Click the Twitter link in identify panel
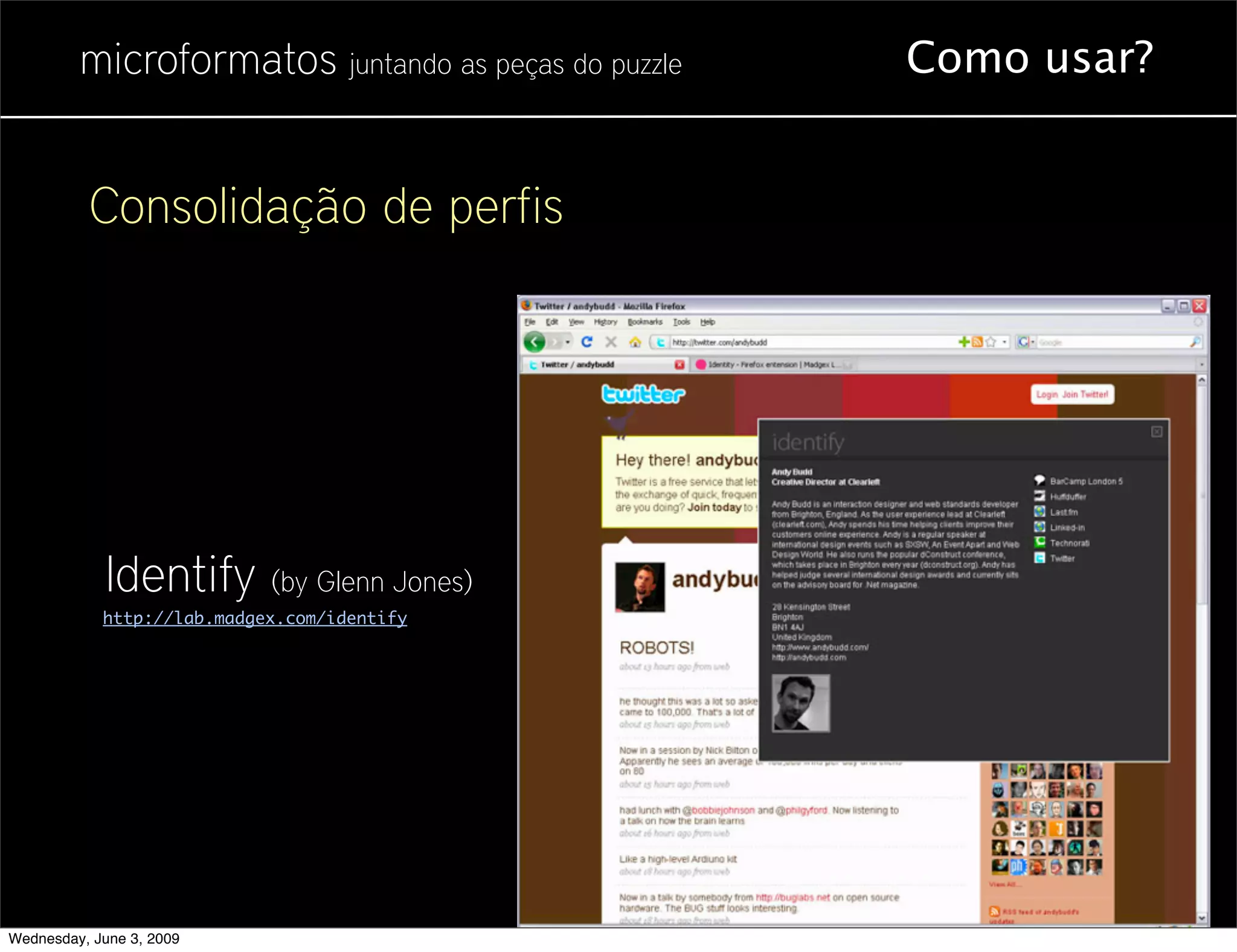Image resolution: width=1237 pixels, height=952 pixels. pyautogui.click(x=1062, y=559)
